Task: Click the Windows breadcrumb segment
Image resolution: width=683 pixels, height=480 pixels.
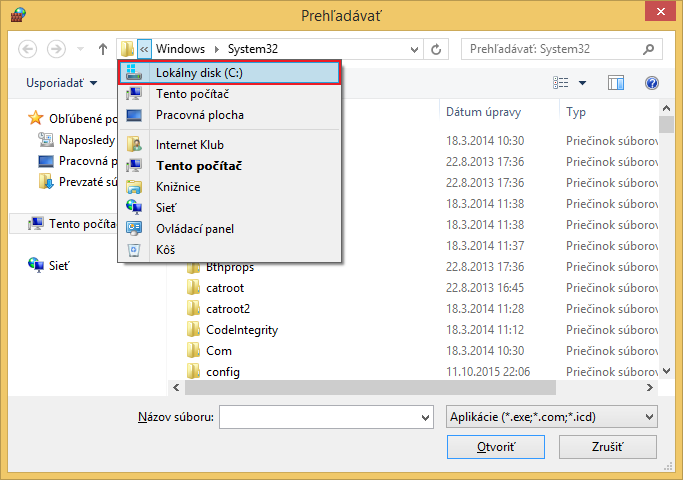Action: point(180,49)
